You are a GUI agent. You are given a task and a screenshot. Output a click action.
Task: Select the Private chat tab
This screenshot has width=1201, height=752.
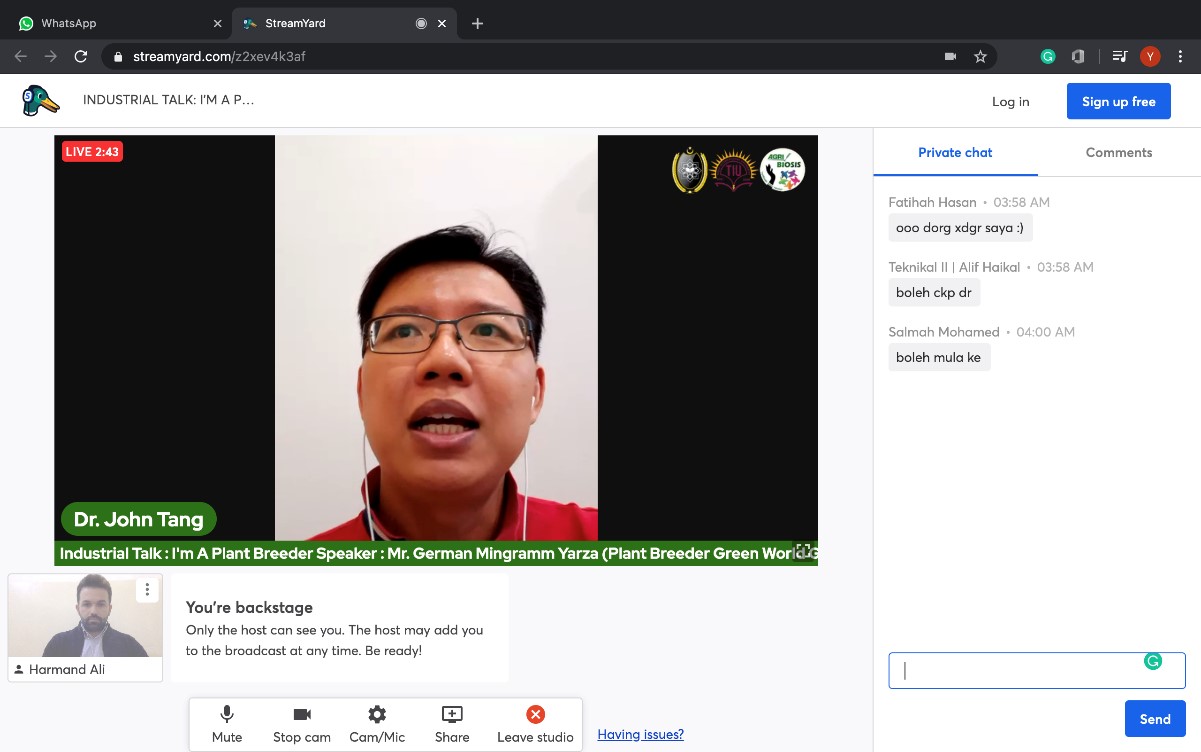[955, 153]
